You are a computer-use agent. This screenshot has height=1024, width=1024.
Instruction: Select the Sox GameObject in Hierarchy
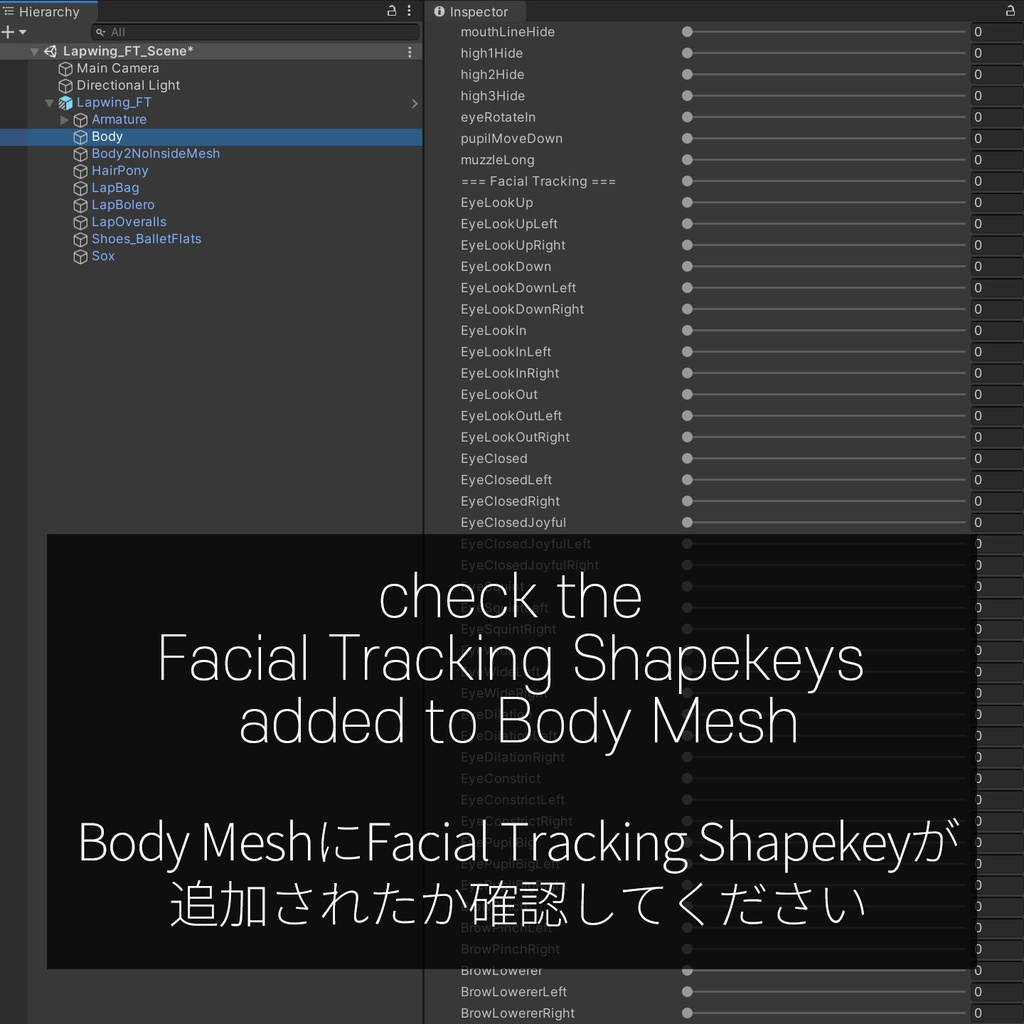pyautogui.click(x=102, y=256)
